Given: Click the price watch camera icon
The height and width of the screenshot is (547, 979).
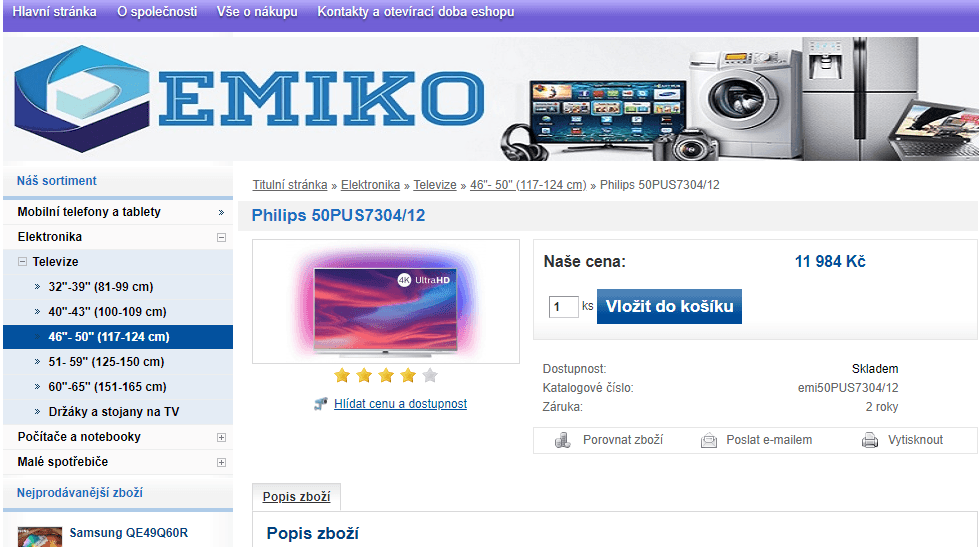Looking at the screenshot, I should coord(320,404).
